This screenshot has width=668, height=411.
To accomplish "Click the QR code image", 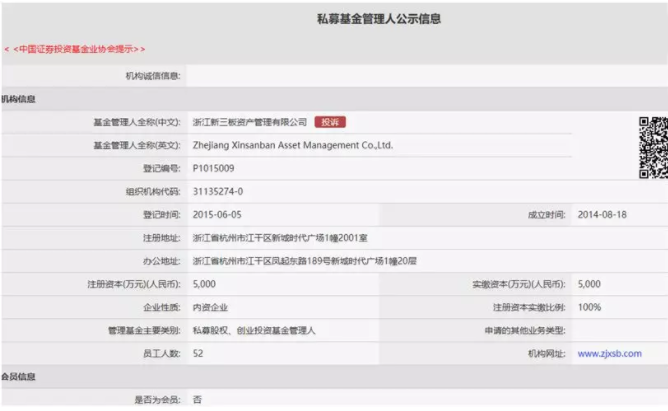I will click(653, 147).
